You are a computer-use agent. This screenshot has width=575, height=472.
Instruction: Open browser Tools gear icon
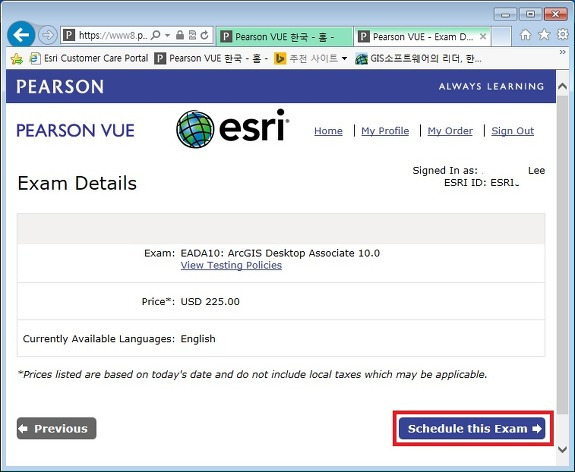[562, 34]
